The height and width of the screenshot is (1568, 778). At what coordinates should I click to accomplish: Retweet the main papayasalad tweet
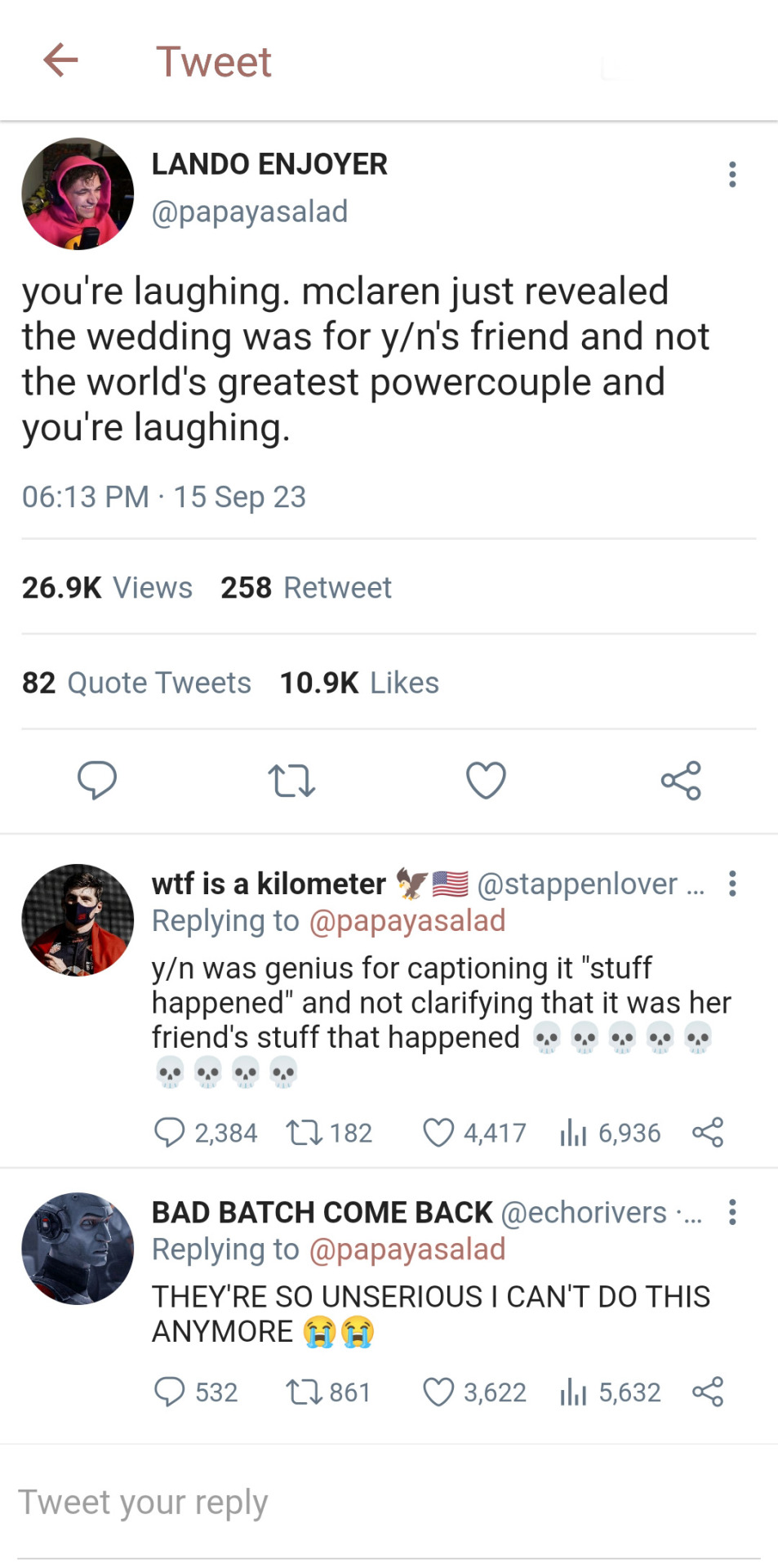pyautogui.click(x=291, y=780)
